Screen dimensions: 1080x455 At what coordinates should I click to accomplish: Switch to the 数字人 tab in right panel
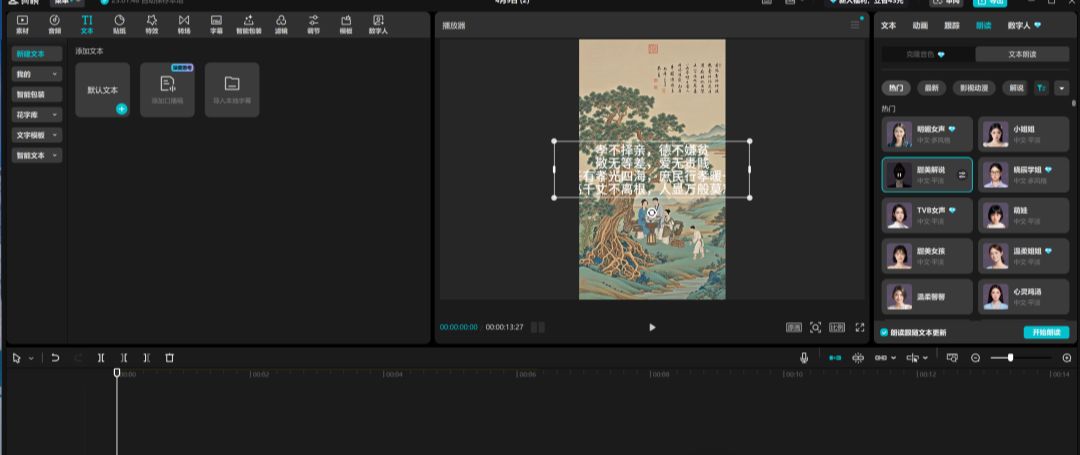1024,25
